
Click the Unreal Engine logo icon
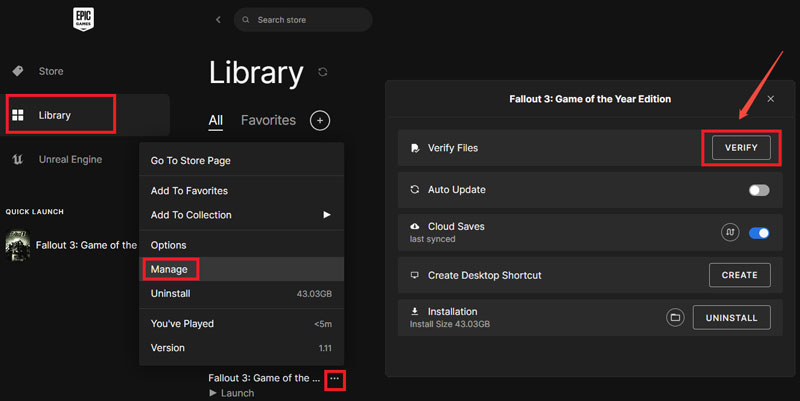point(17,159)
